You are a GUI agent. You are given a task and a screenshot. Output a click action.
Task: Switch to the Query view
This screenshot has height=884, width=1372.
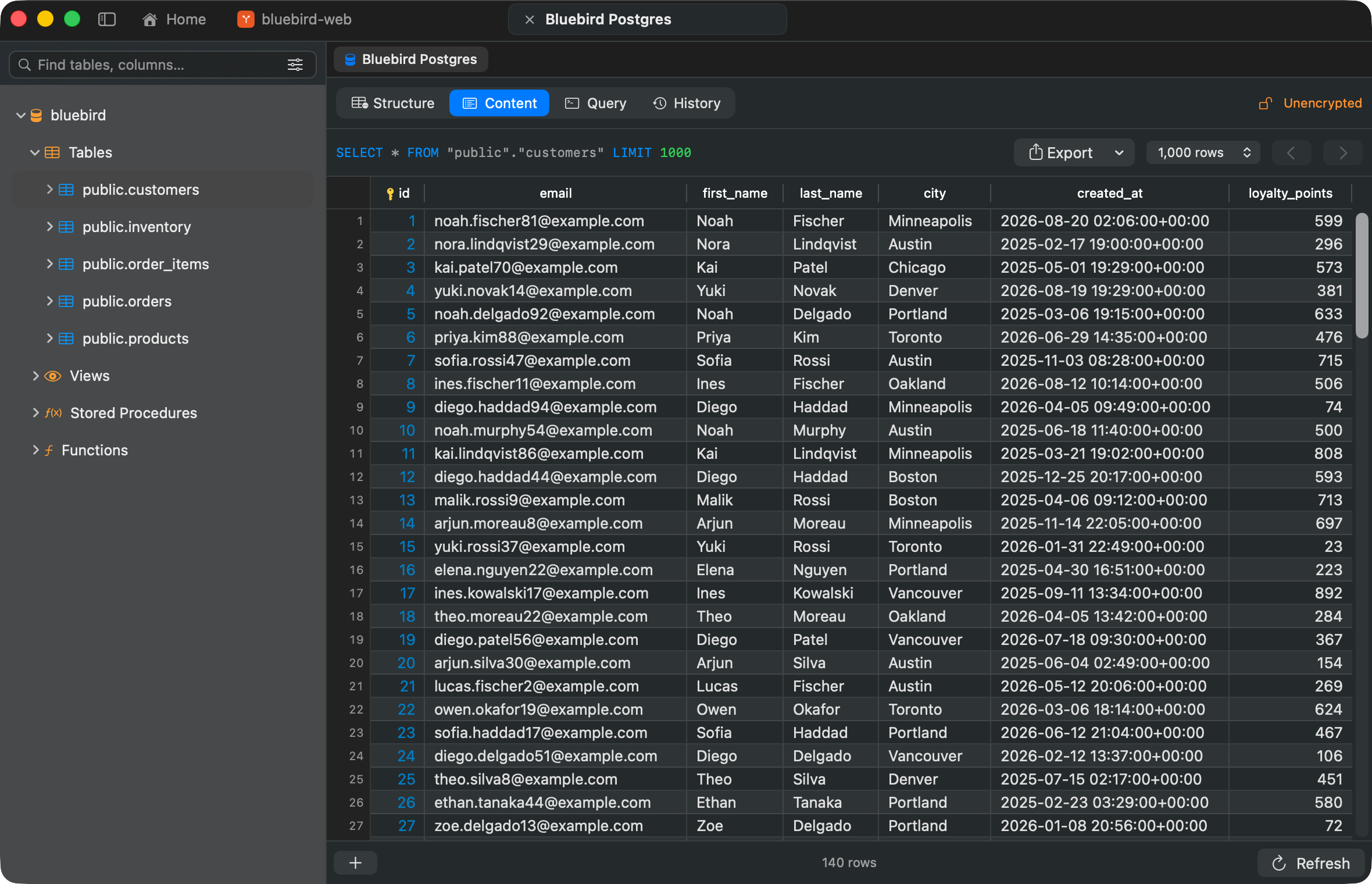point(596,103)
